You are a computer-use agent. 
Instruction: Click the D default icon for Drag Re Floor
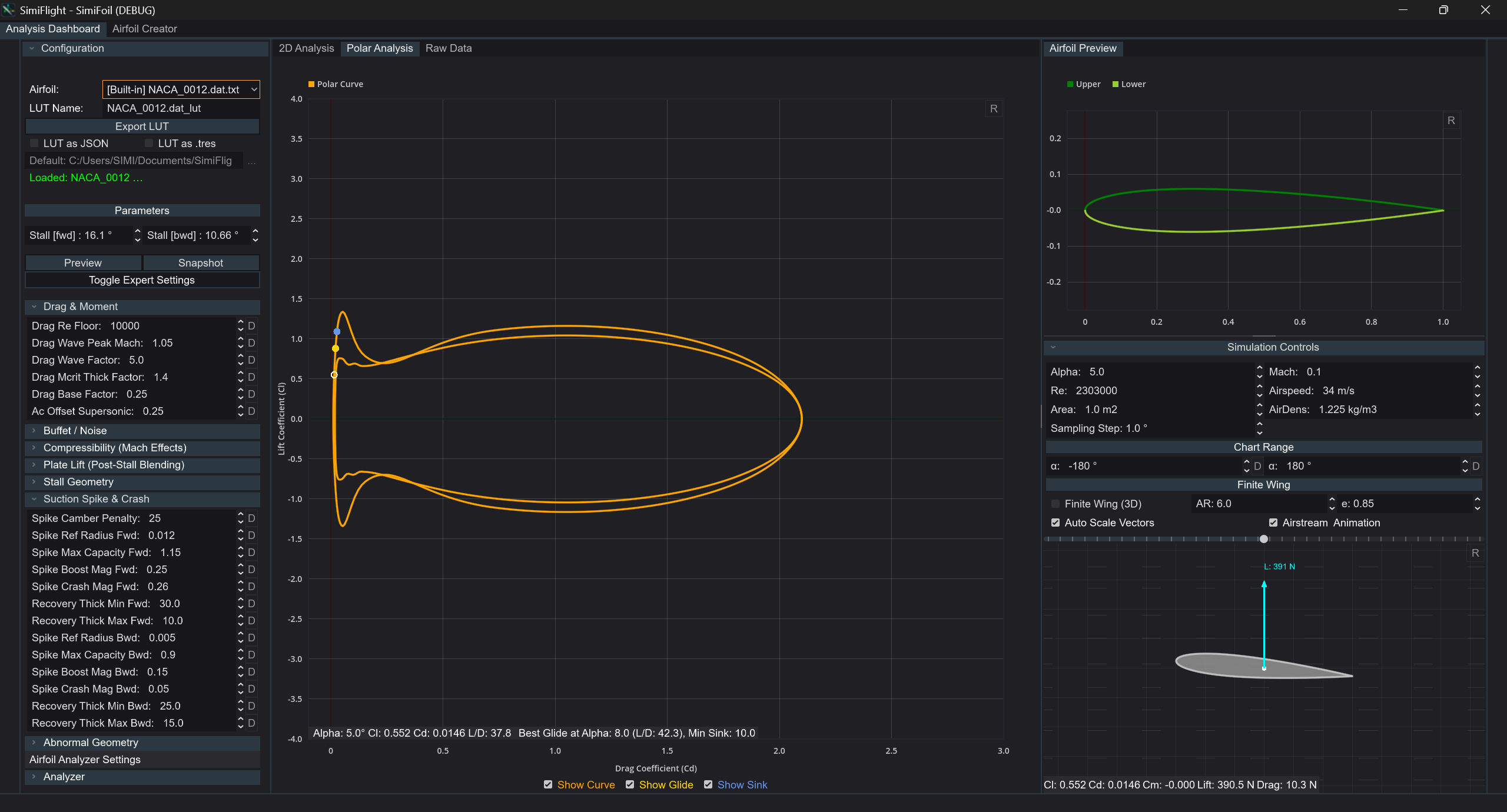(251, 326)
